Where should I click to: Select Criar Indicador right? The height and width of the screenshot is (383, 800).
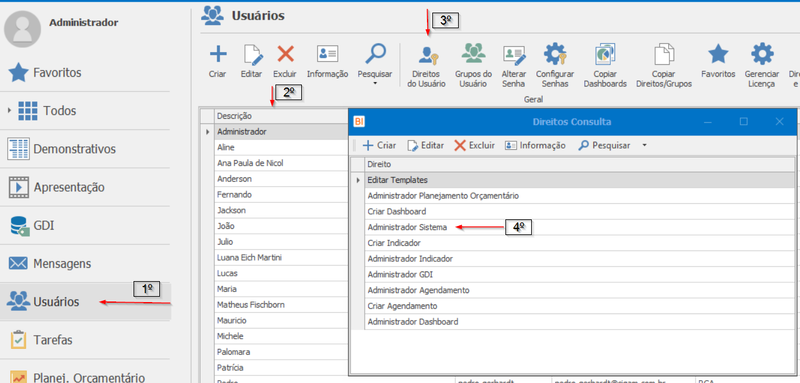pyautogui.click(x=580, y=243)
